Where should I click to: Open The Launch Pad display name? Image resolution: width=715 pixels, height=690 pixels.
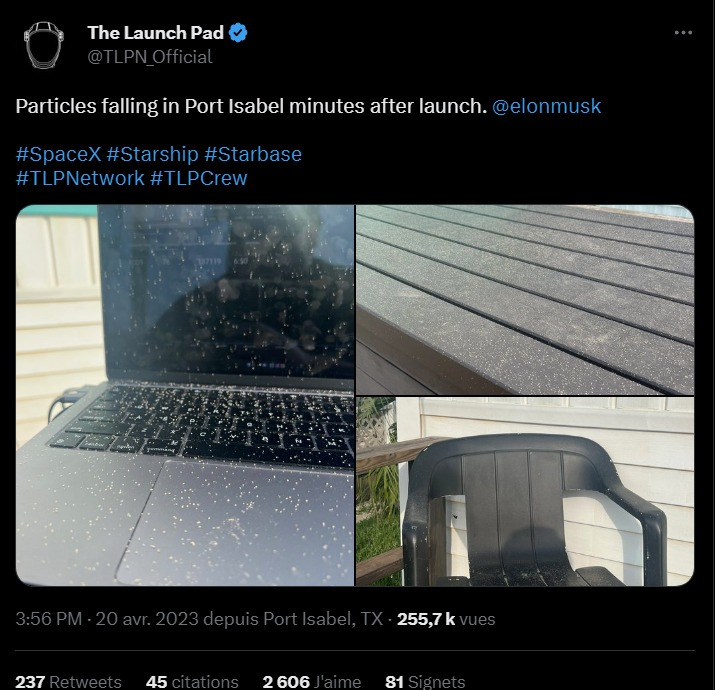[x=155, y=33]
